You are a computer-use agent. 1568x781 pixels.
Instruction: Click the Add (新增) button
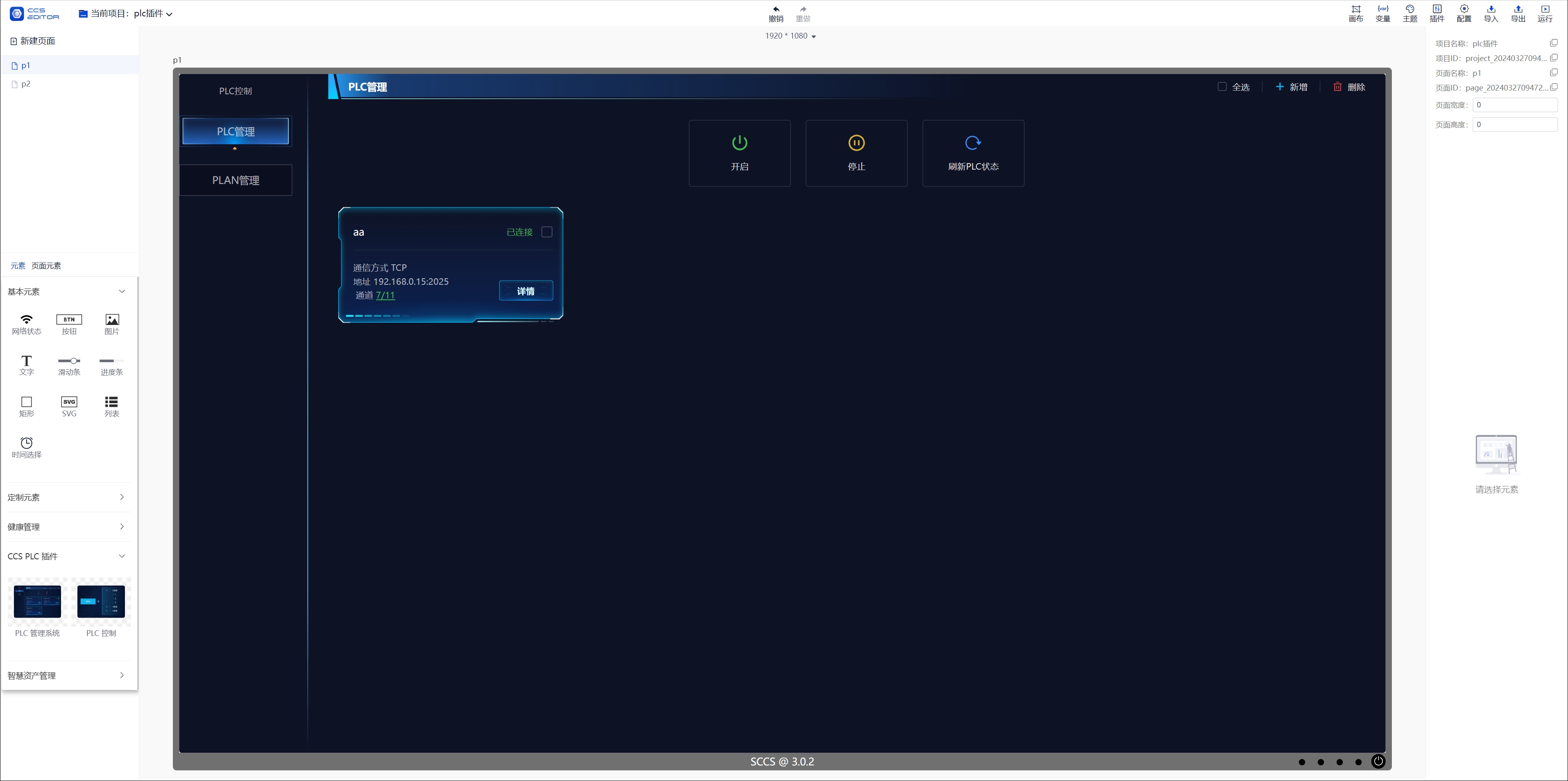tap(1292, 87)
